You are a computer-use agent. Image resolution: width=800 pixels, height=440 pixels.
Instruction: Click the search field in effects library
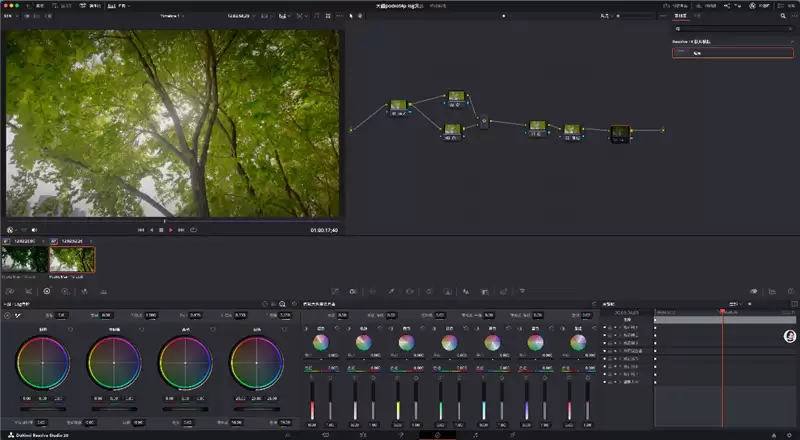click(734, 29)
